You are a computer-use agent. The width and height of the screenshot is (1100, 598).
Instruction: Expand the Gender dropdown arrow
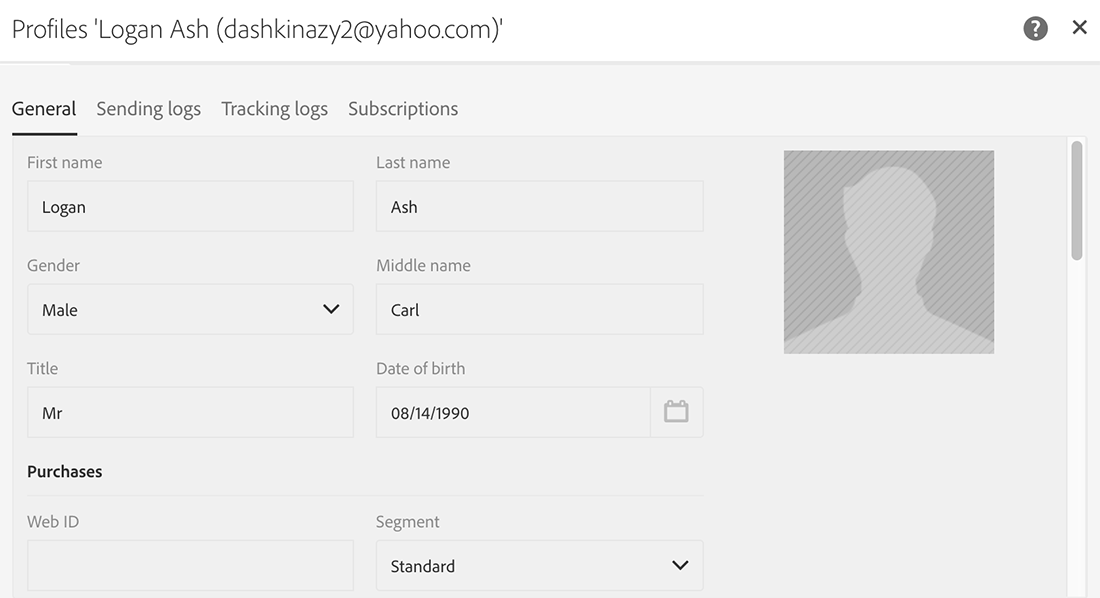pos(331,310)
